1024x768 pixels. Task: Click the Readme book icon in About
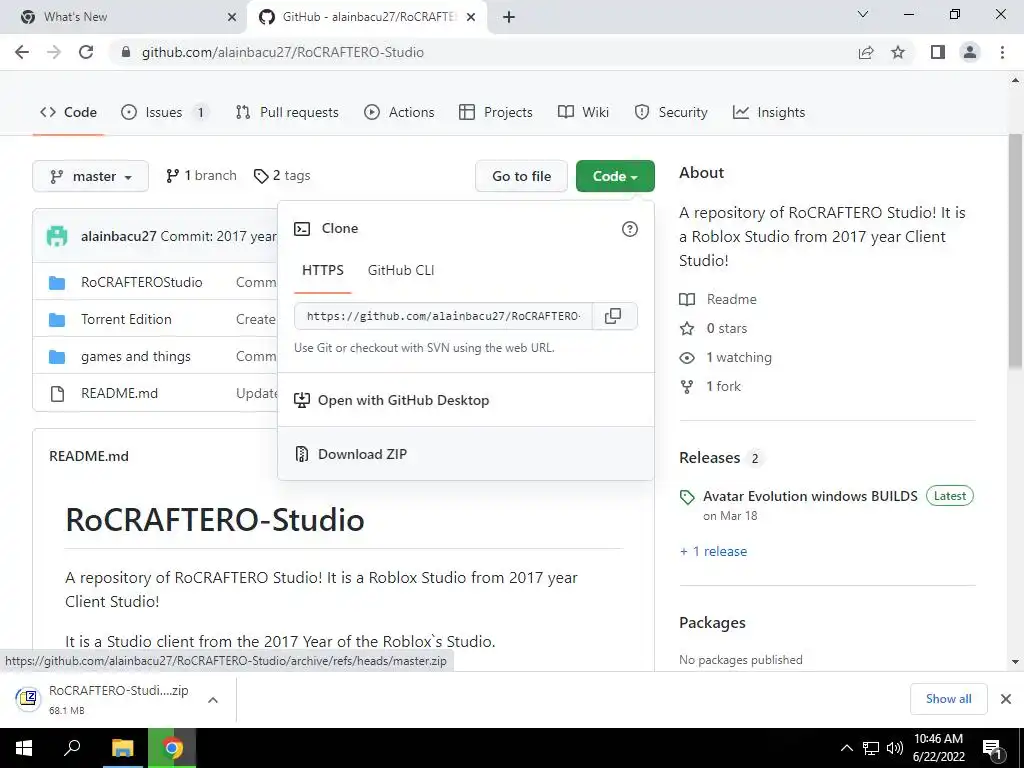[687, 300]
